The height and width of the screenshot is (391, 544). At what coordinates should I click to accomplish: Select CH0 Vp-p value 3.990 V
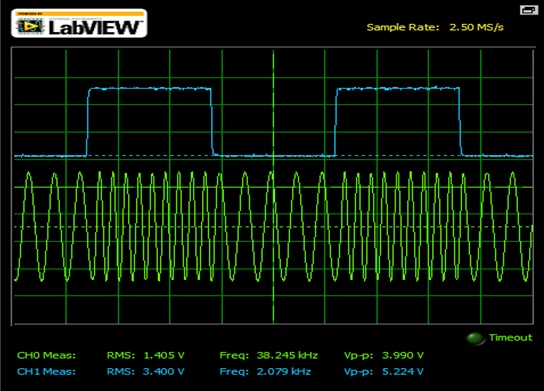402,355
